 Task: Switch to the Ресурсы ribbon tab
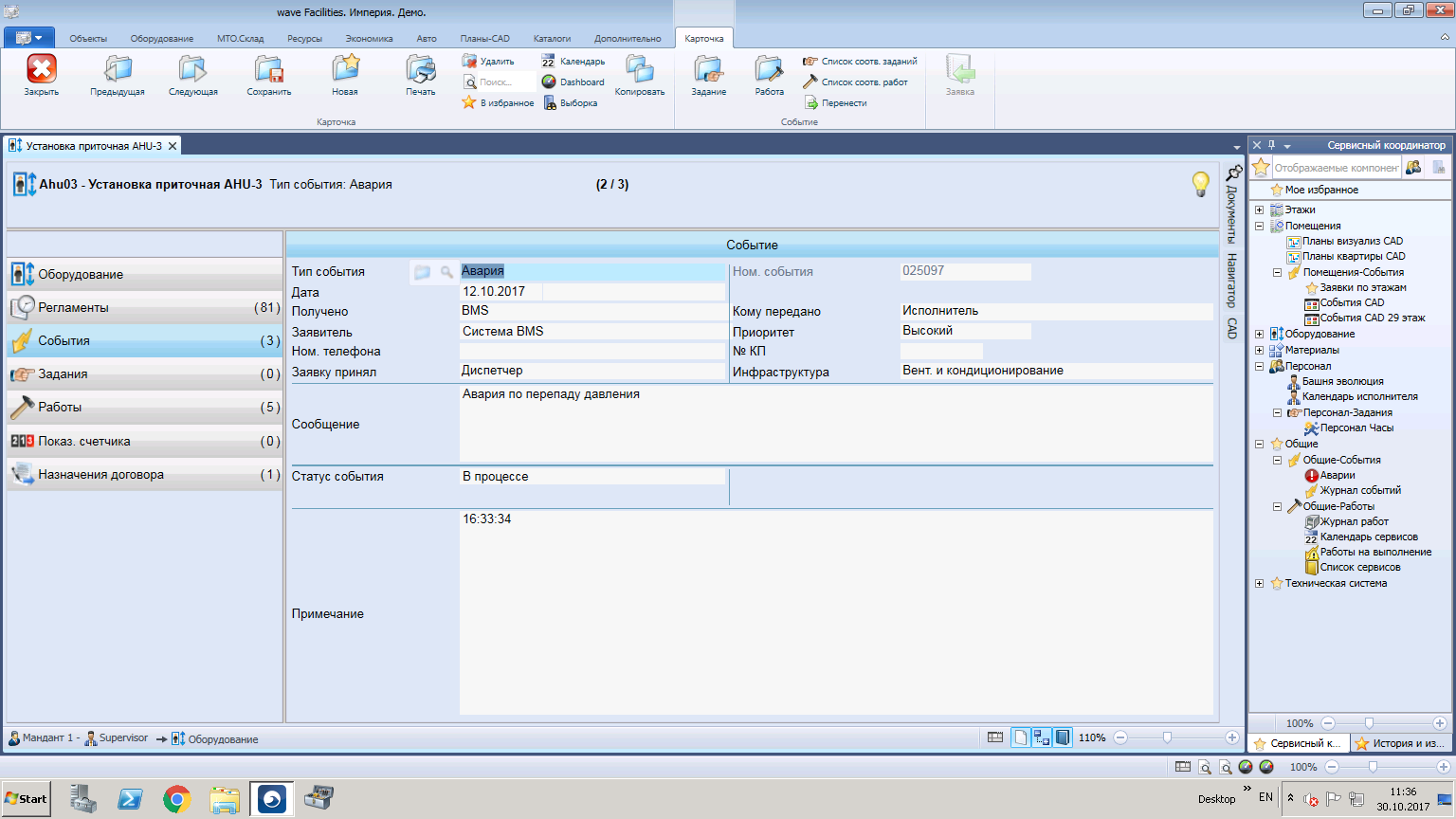305,39
